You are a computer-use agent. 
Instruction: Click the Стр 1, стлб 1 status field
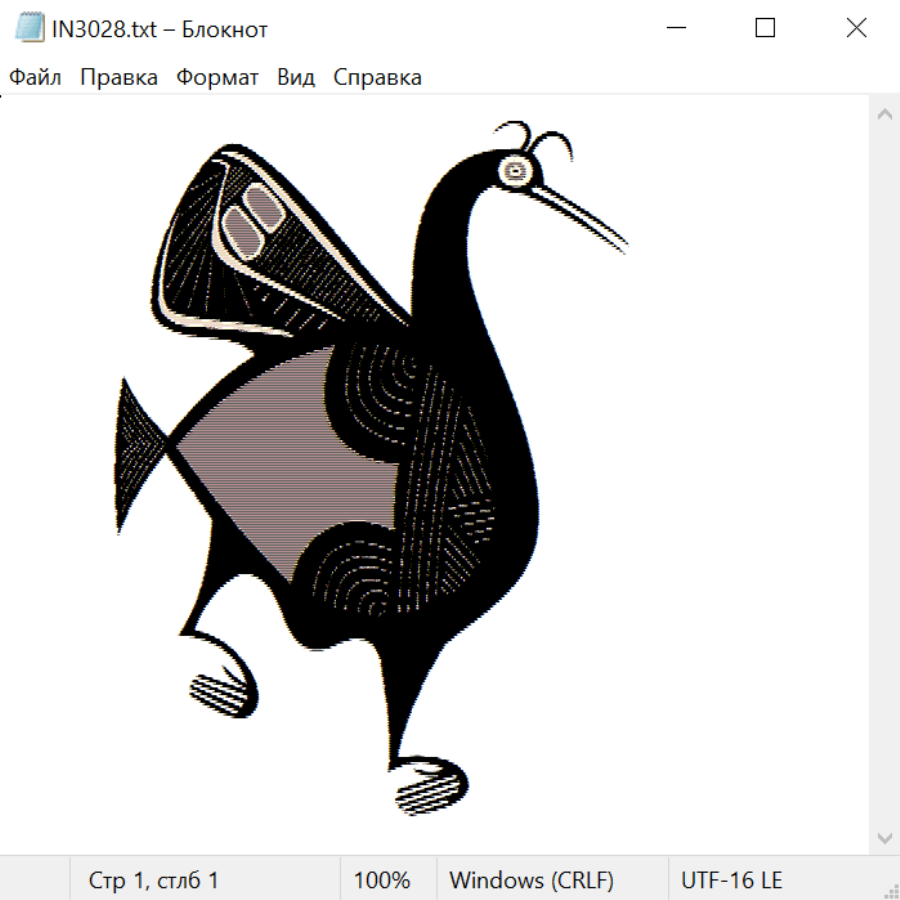pos(154,880)
